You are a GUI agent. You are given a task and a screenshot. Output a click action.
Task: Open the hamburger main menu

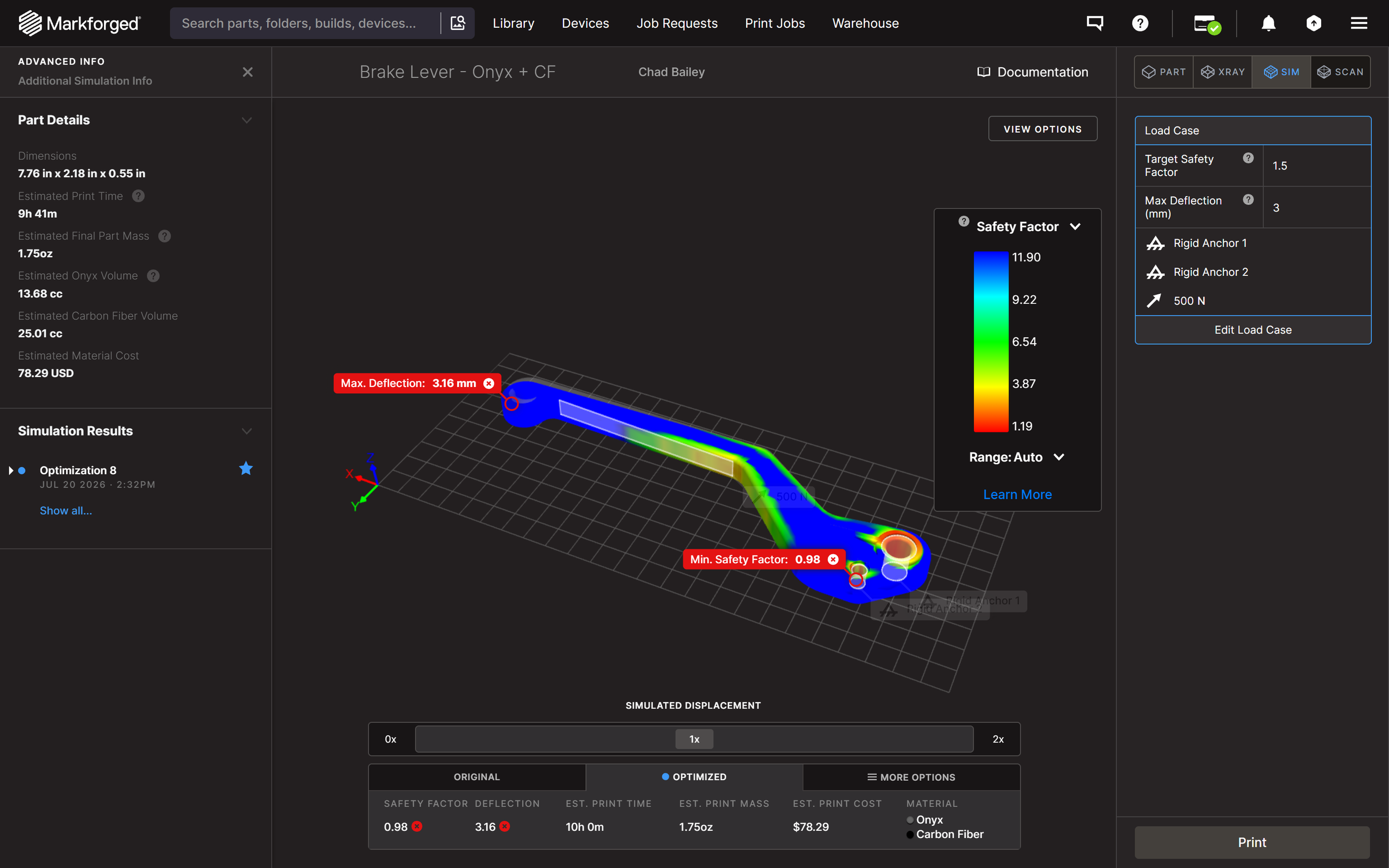coord(1358,23)
